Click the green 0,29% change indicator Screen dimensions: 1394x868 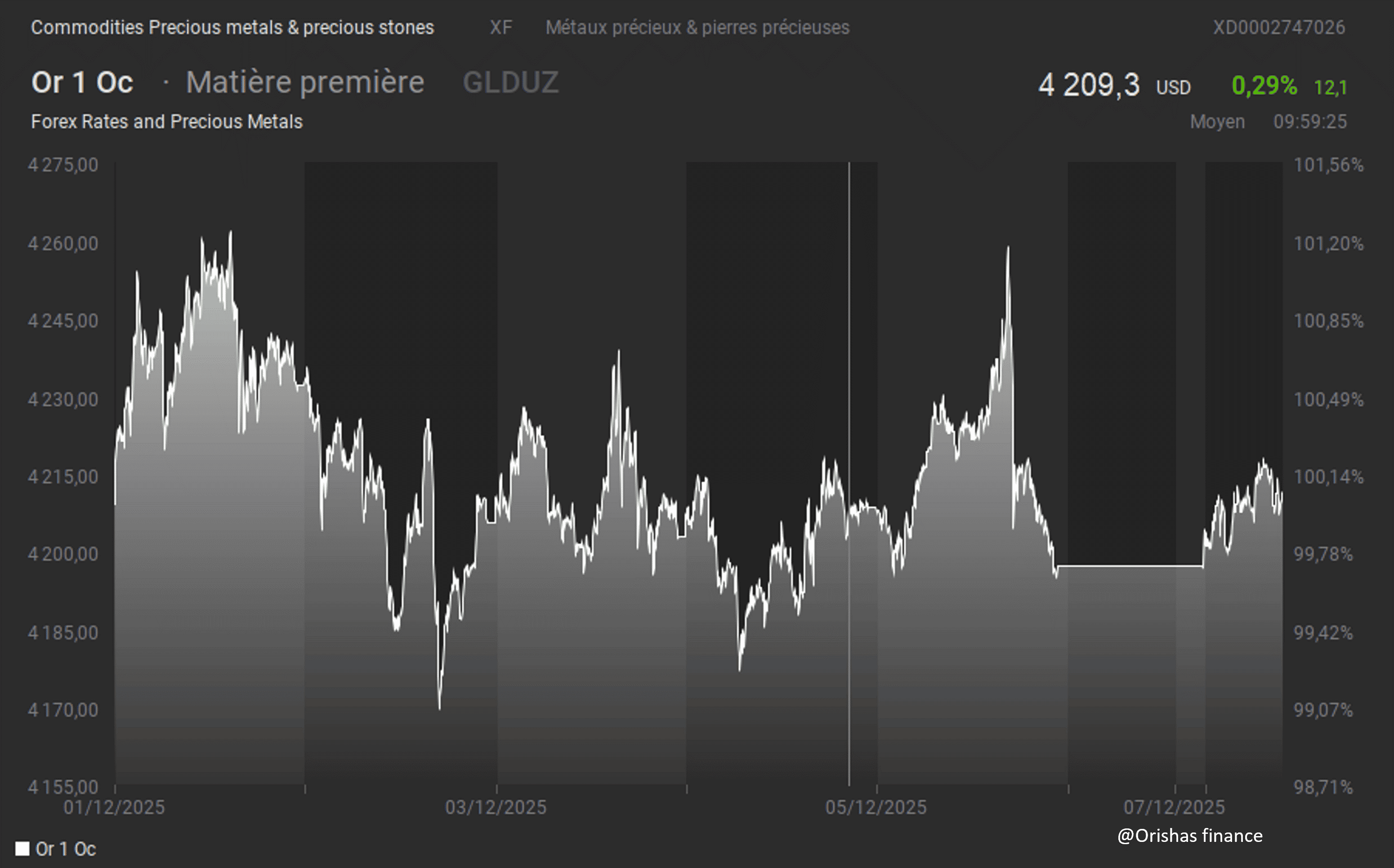tap(1264, 85)
